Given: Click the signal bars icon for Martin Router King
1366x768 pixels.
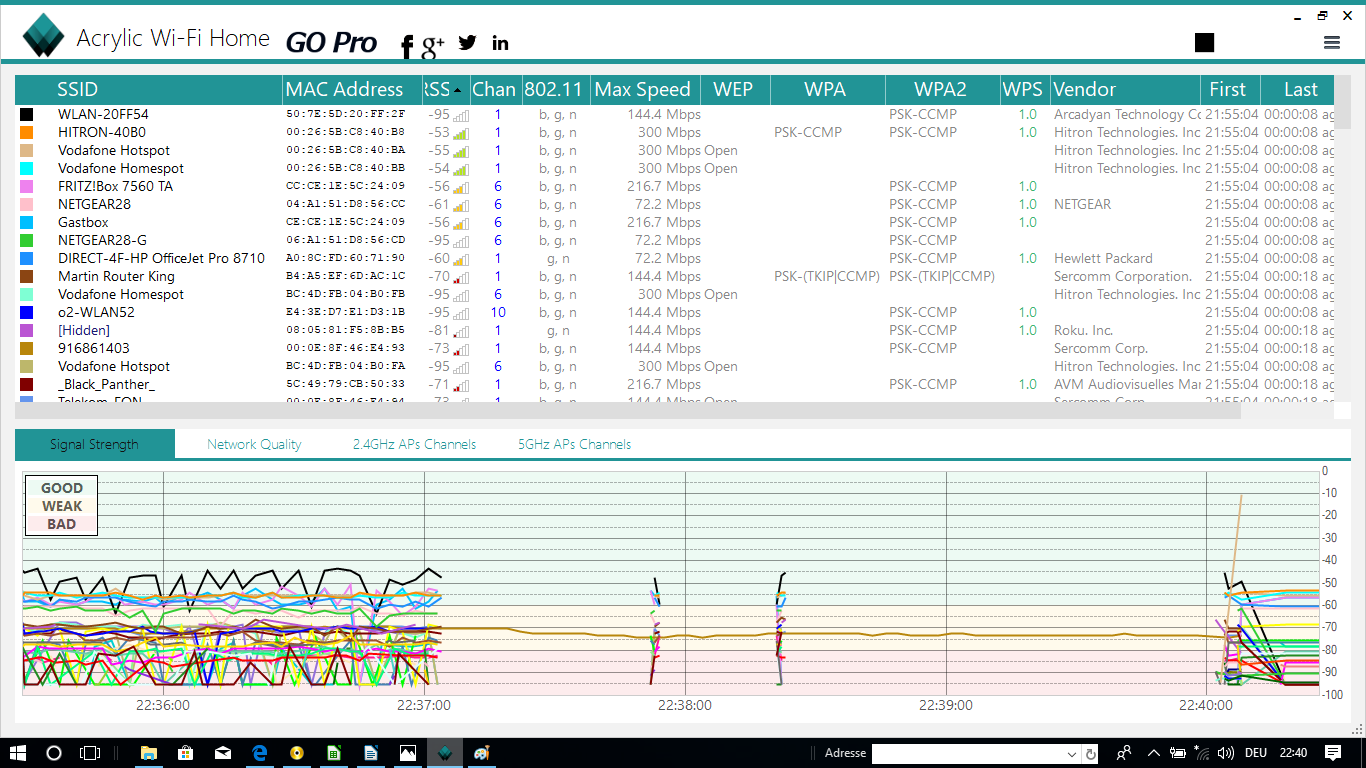Looking at the screenshot, I should click(x=461, y=277).
